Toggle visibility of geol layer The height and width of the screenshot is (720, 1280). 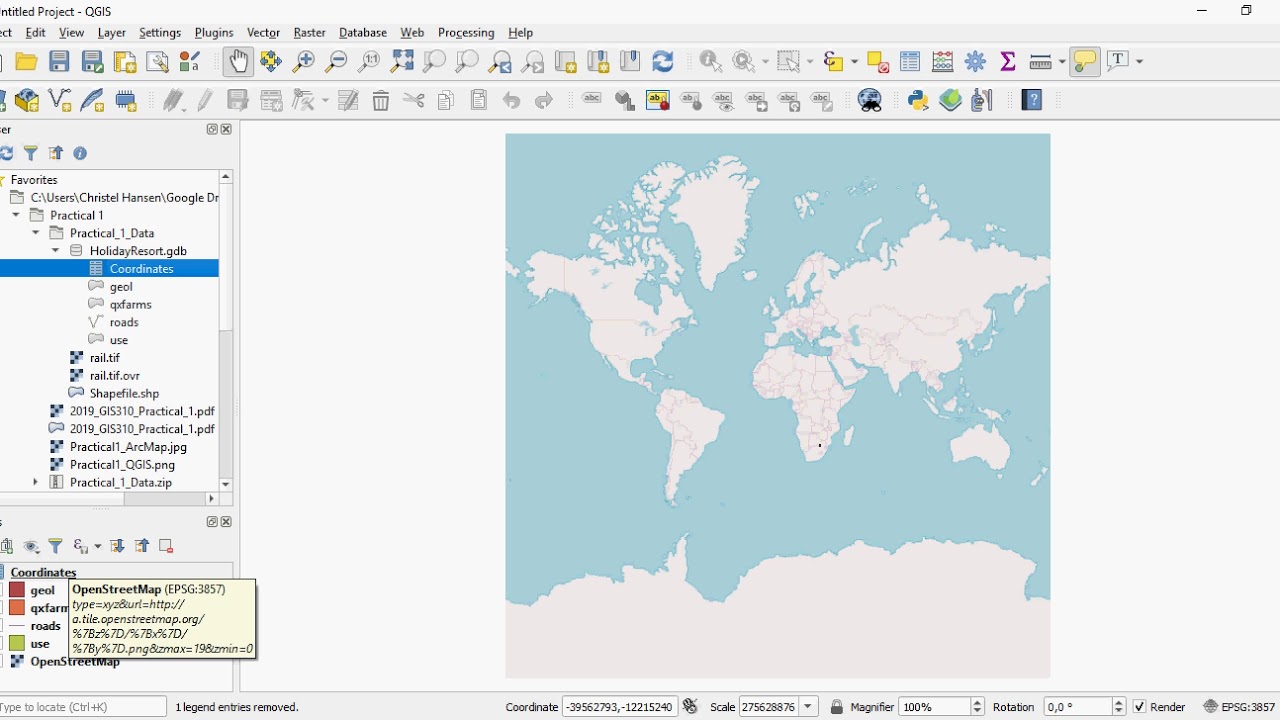point(3,590)
